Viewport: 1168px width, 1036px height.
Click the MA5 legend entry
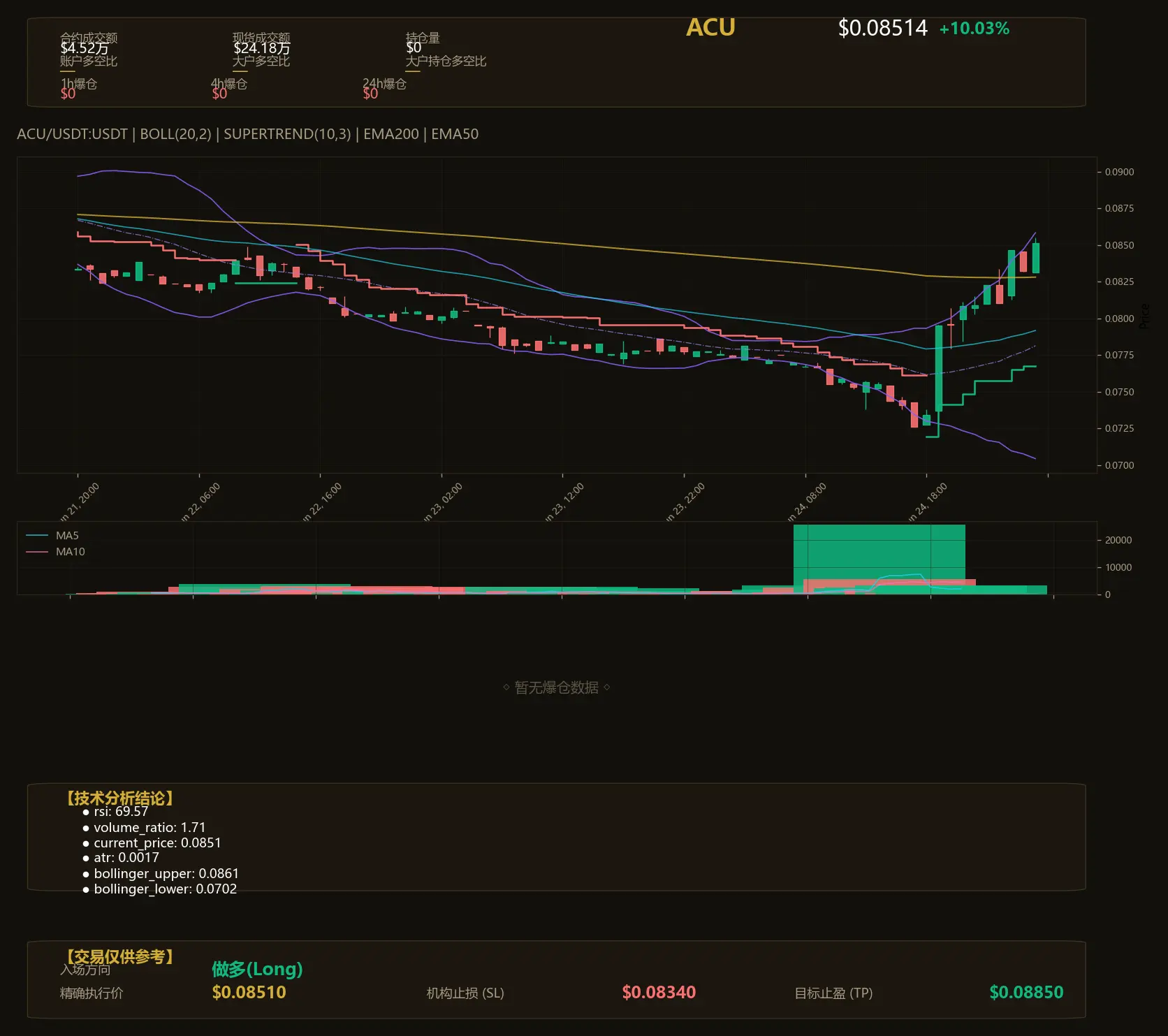(53, 536)
